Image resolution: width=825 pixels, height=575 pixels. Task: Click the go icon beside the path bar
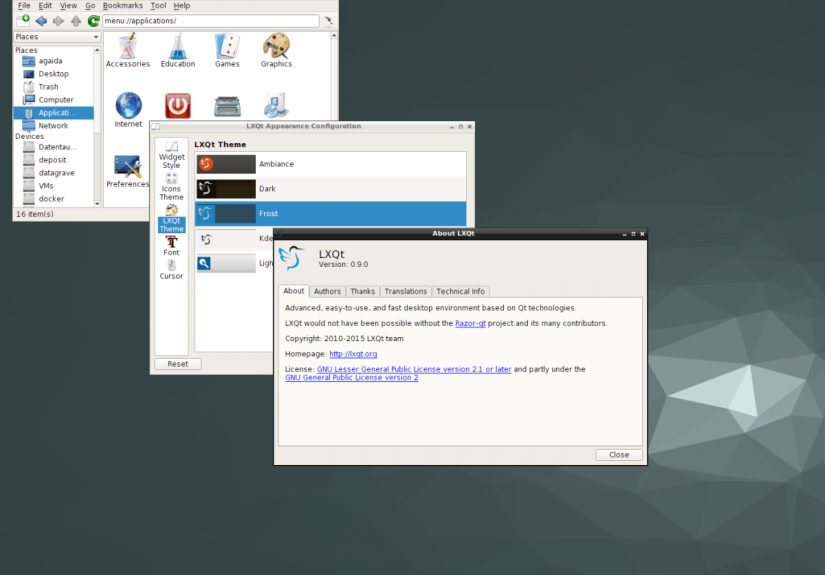pyautogui.click(x=328, y=21)
